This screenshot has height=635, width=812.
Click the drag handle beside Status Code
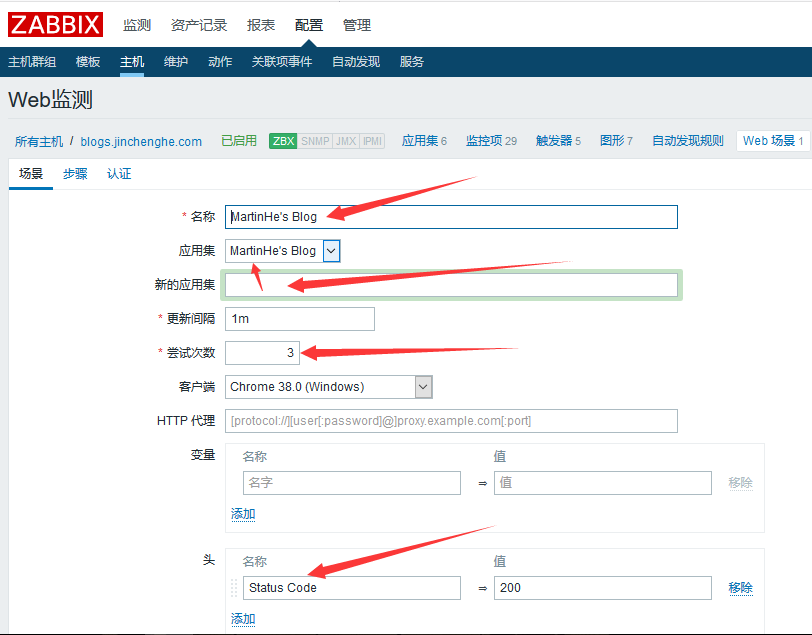(235, 588)
